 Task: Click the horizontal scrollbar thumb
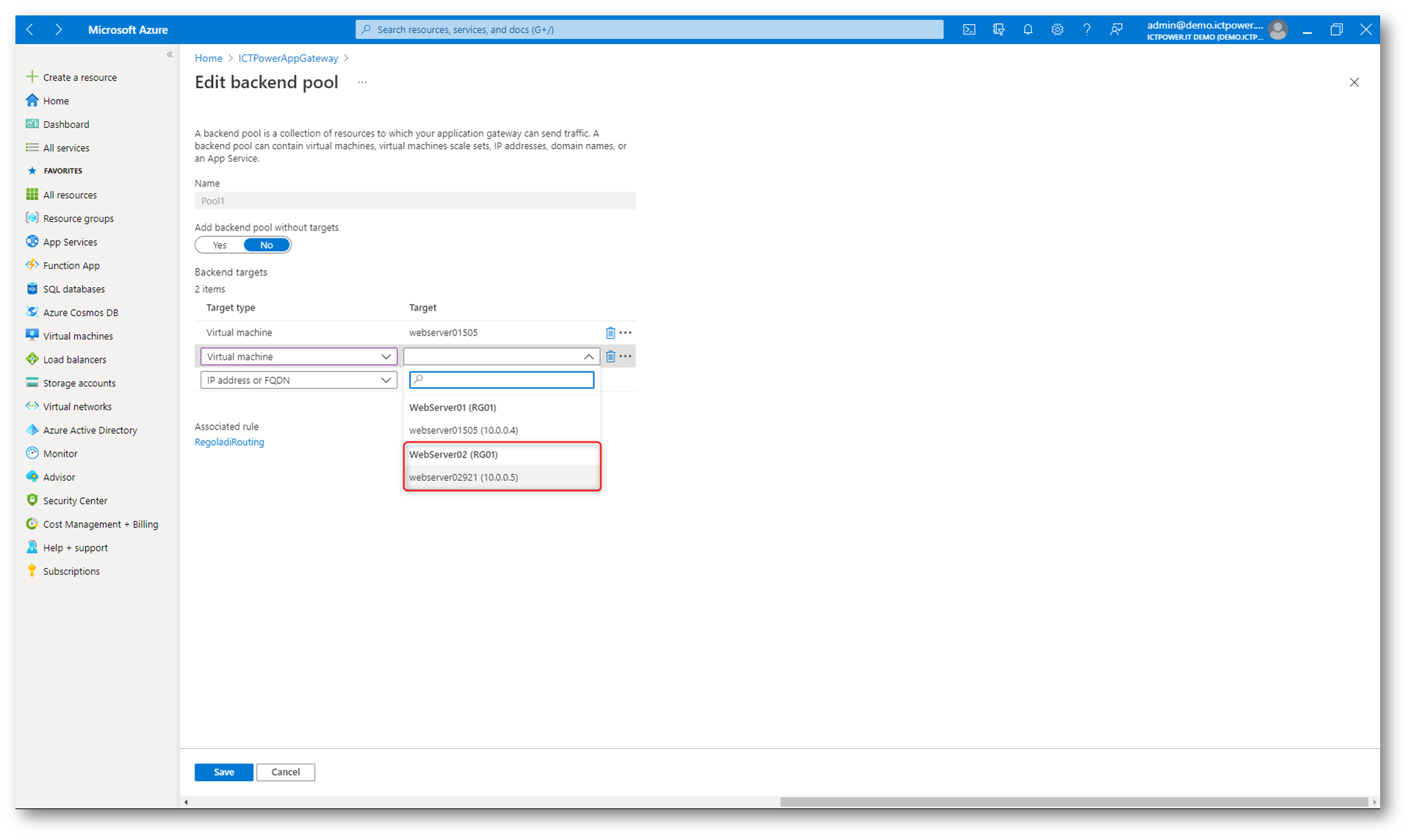1074,802
